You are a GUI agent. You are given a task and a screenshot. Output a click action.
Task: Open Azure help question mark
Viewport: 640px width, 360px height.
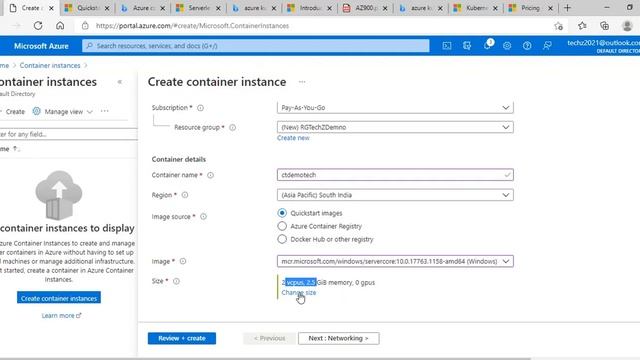coord(527,46)
